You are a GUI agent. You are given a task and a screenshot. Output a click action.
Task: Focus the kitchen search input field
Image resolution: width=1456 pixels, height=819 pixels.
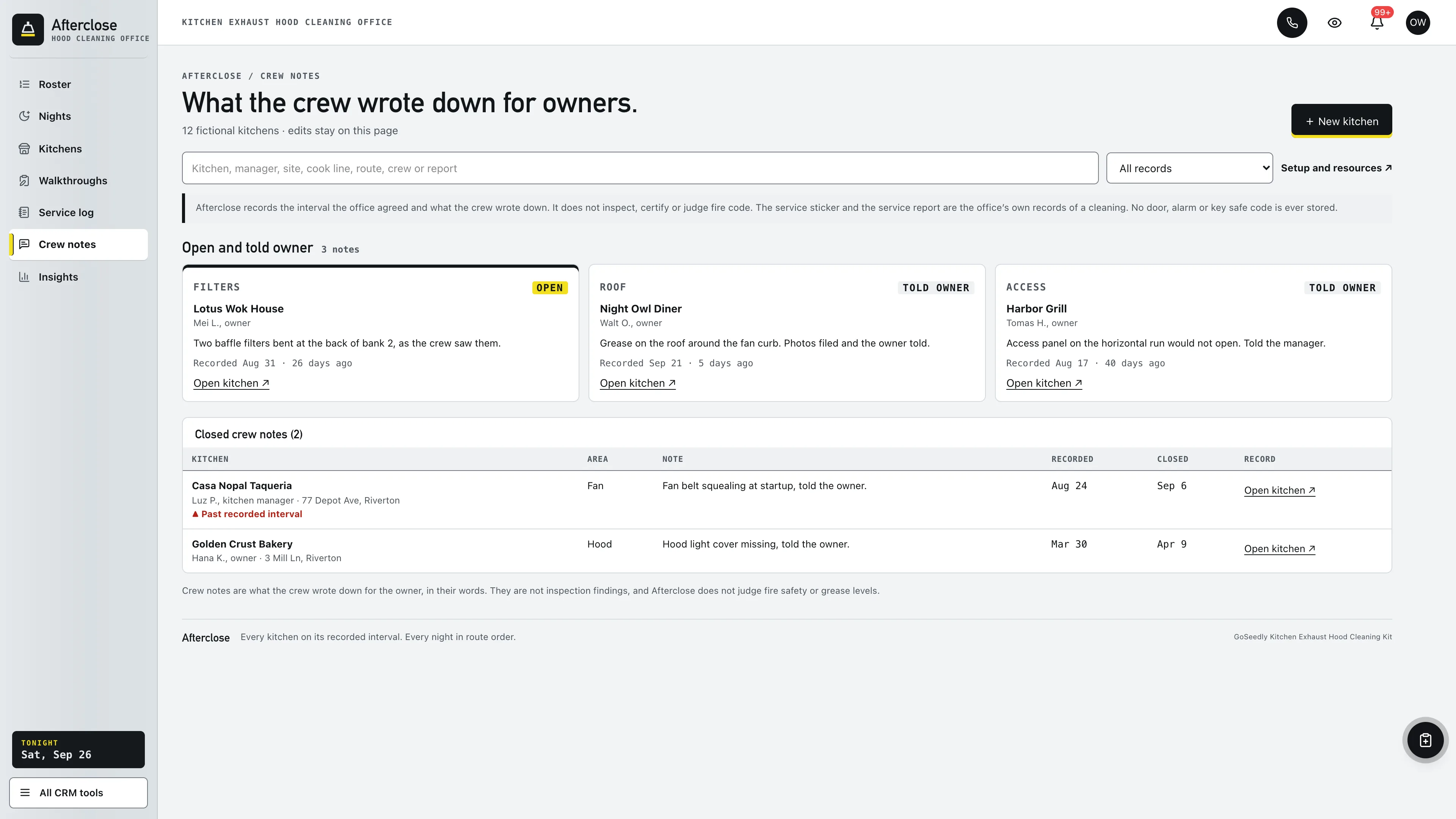coord(640,168)
